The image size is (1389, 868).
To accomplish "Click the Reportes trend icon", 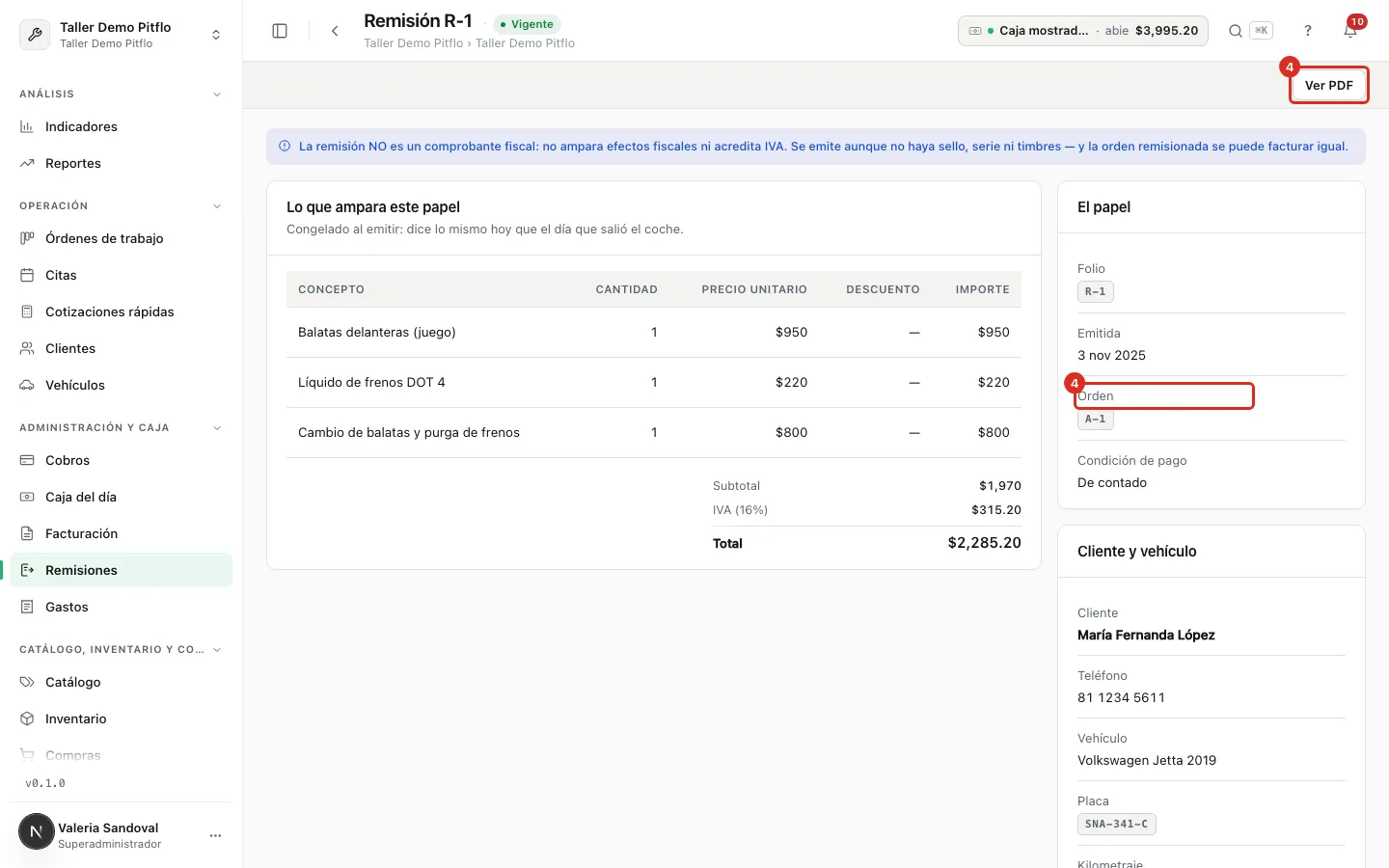I will (x=27, y=163).
